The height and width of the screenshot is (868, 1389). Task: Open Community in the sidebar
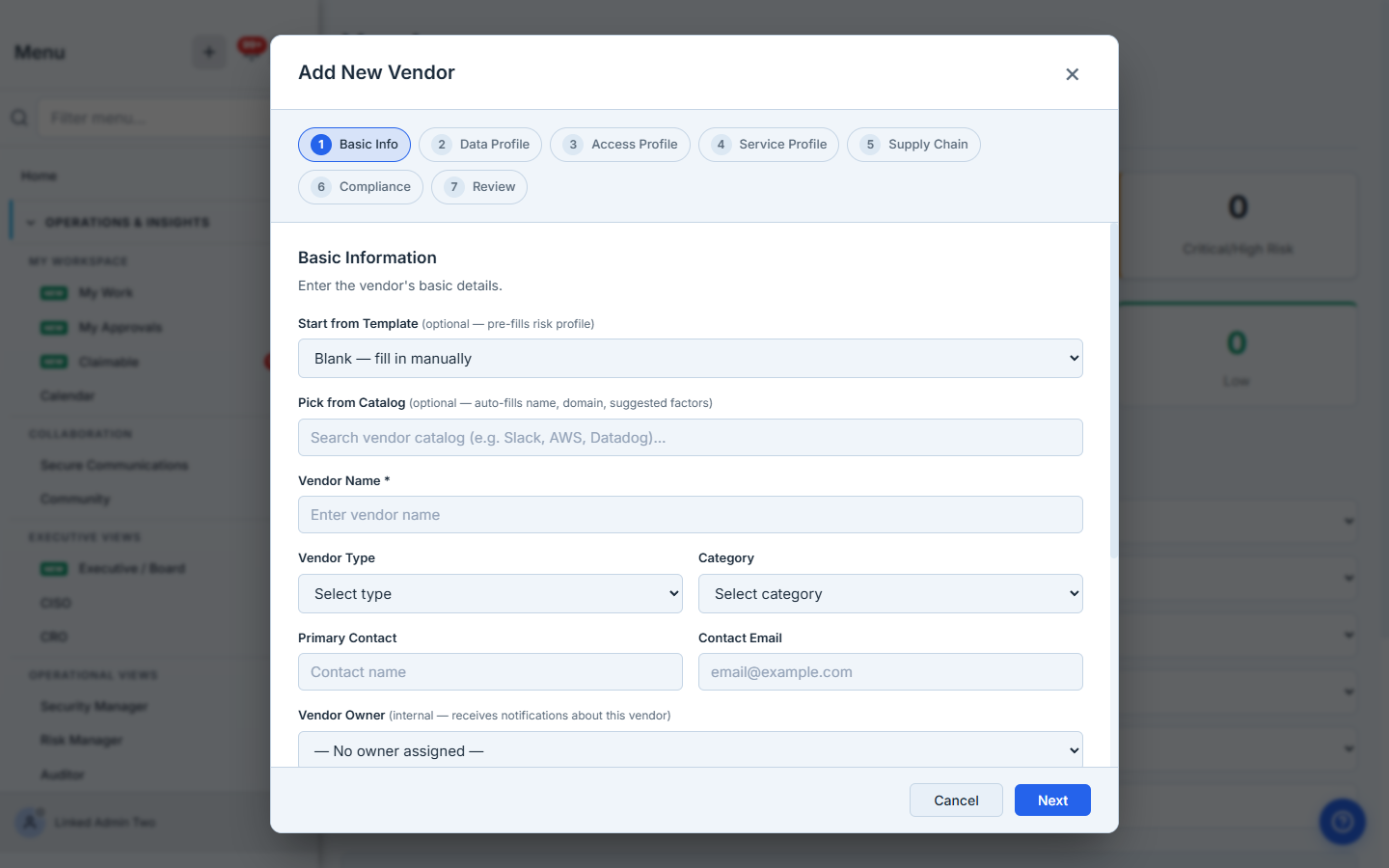pos(75,500)
